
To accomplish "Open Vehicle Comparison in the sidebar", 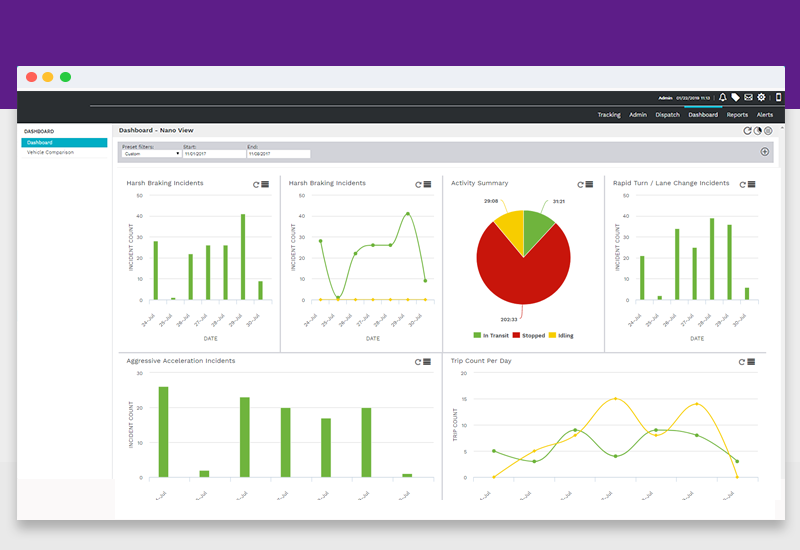I will pyautogui.click(x=50, y=152).
